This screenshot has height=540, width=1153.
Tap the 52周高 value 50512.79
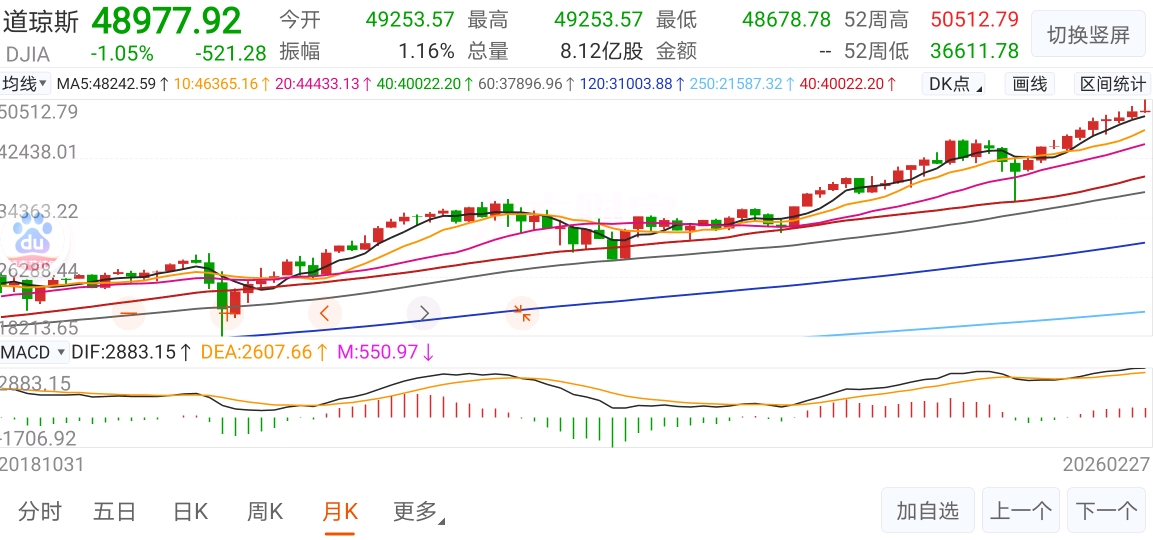[974, 19]
